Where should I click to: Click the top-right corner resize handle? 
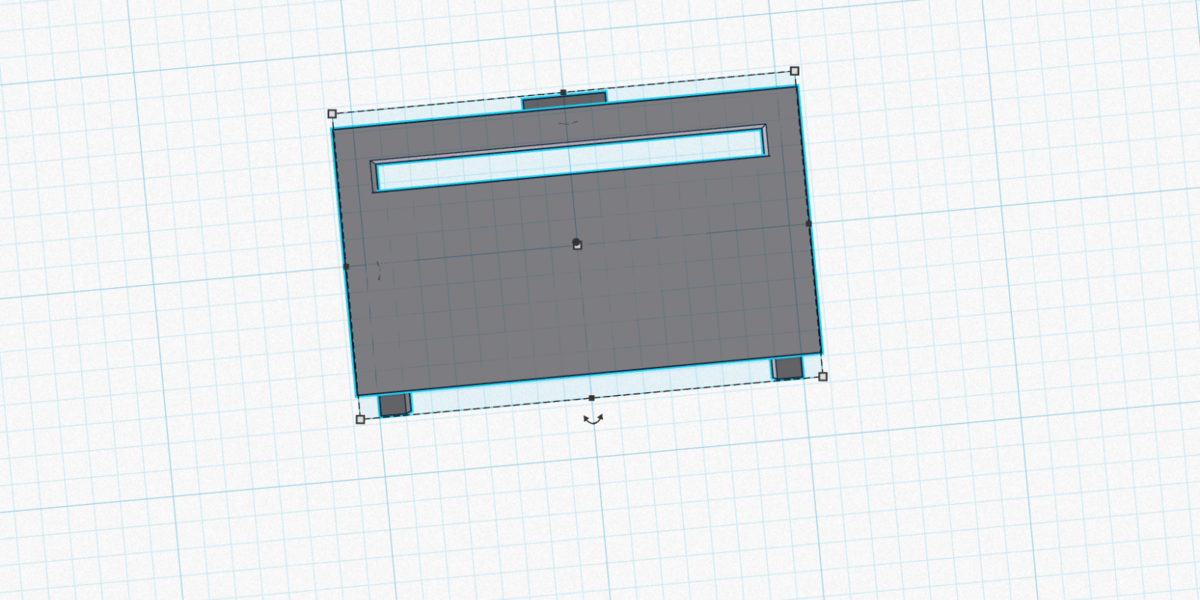point(795,71)
